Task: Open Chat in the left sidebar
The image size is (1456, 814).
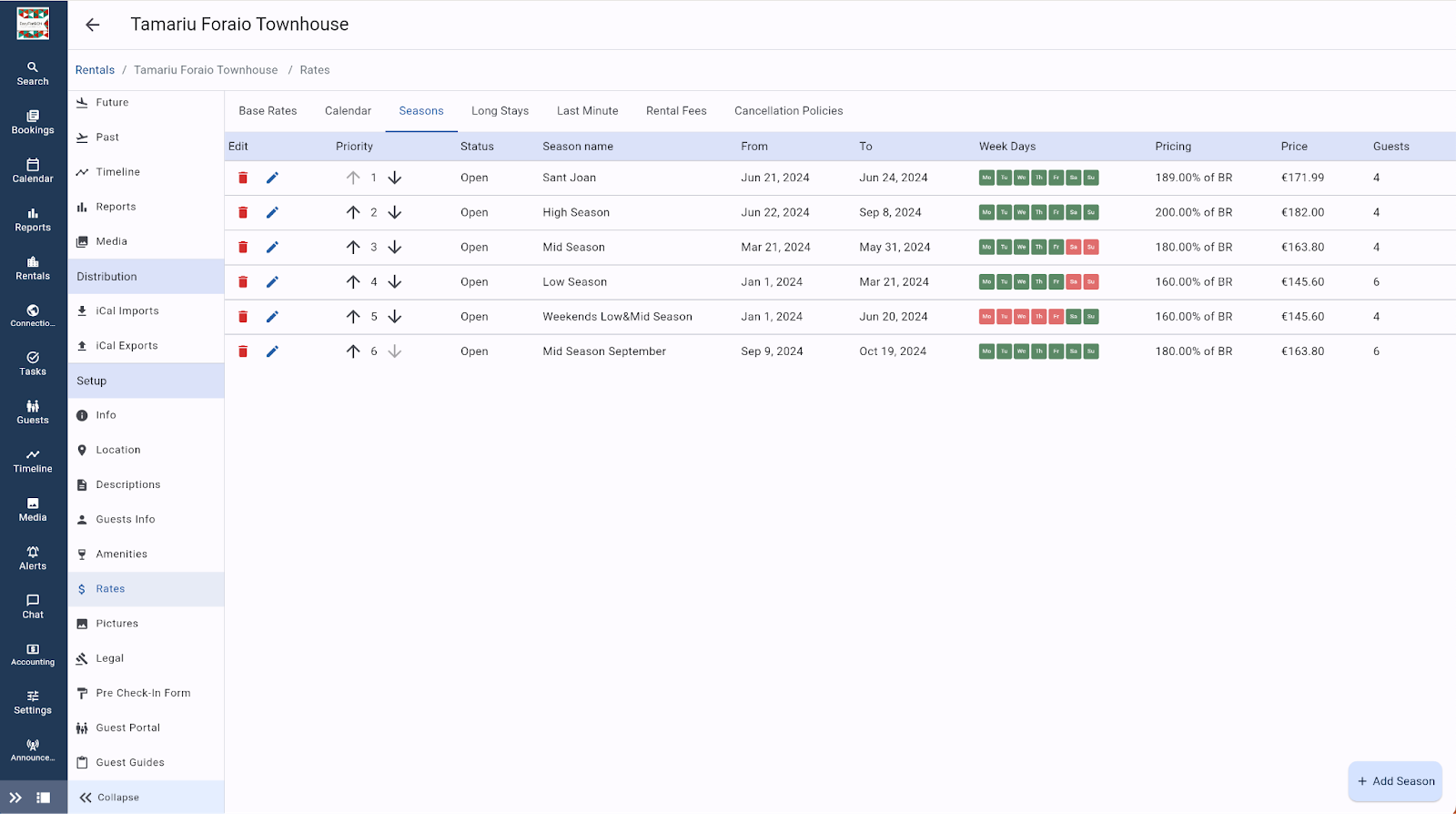Action: (x=33, y=606)
